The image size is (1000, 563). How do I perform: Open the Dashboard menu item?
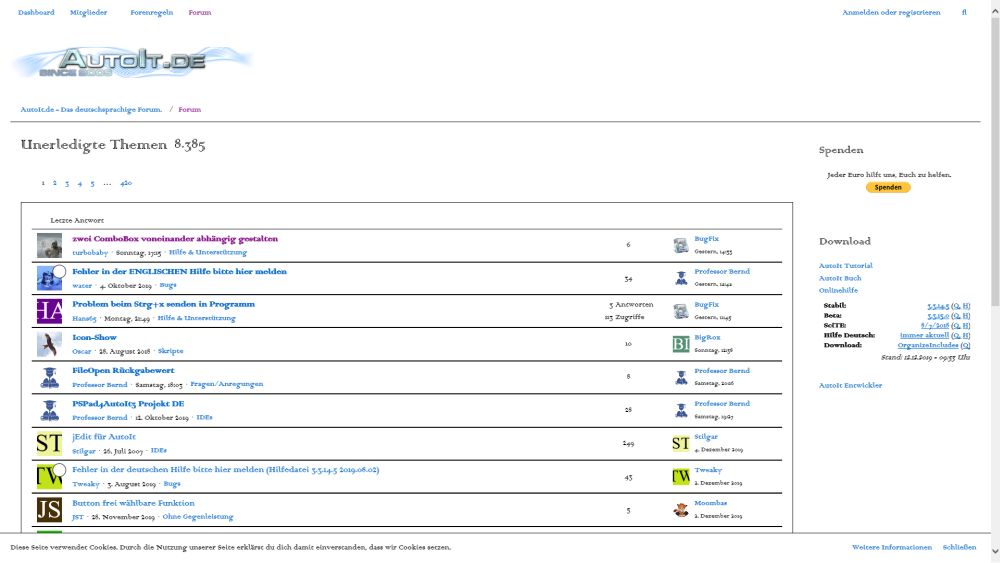coord(36,13)
